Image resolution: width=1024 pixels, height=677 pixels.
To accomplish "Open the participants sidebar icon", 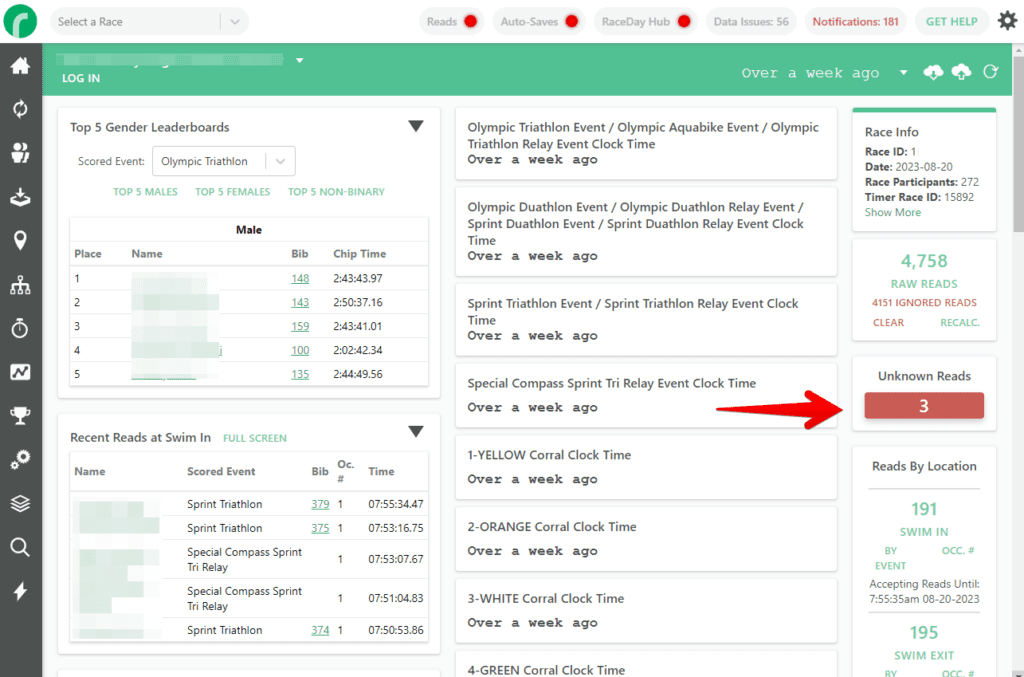I will coord(20,153).
